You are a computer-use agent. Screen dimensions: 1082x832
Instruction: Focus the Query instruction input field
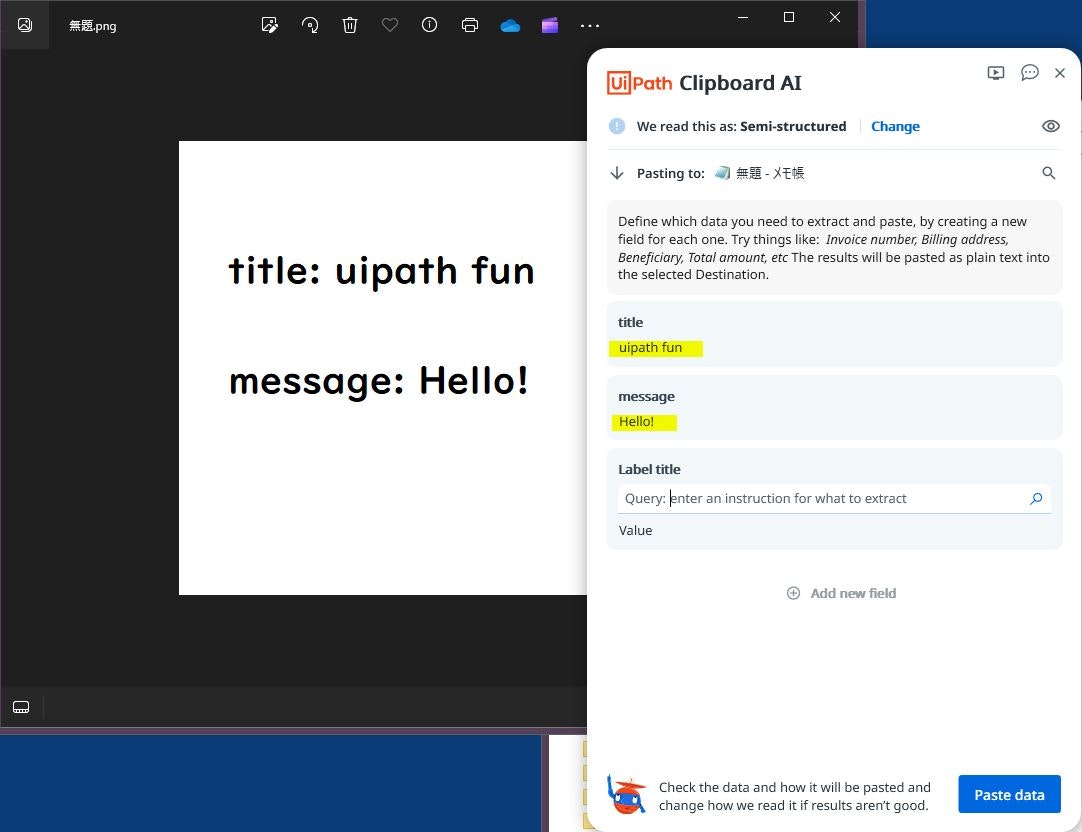(834, 499)
